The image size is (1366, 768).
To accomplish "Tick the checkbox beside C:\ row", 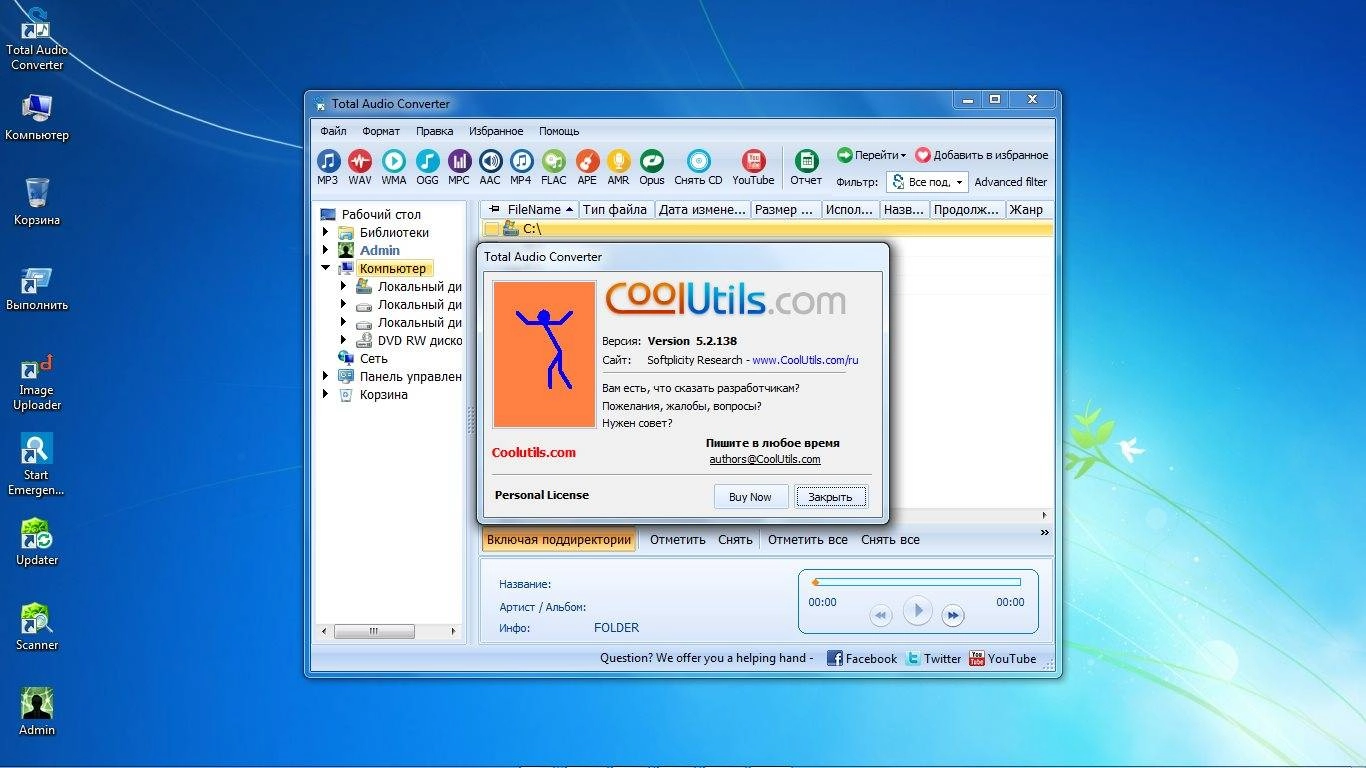I will pyautogui.click(x=492, y=229).
